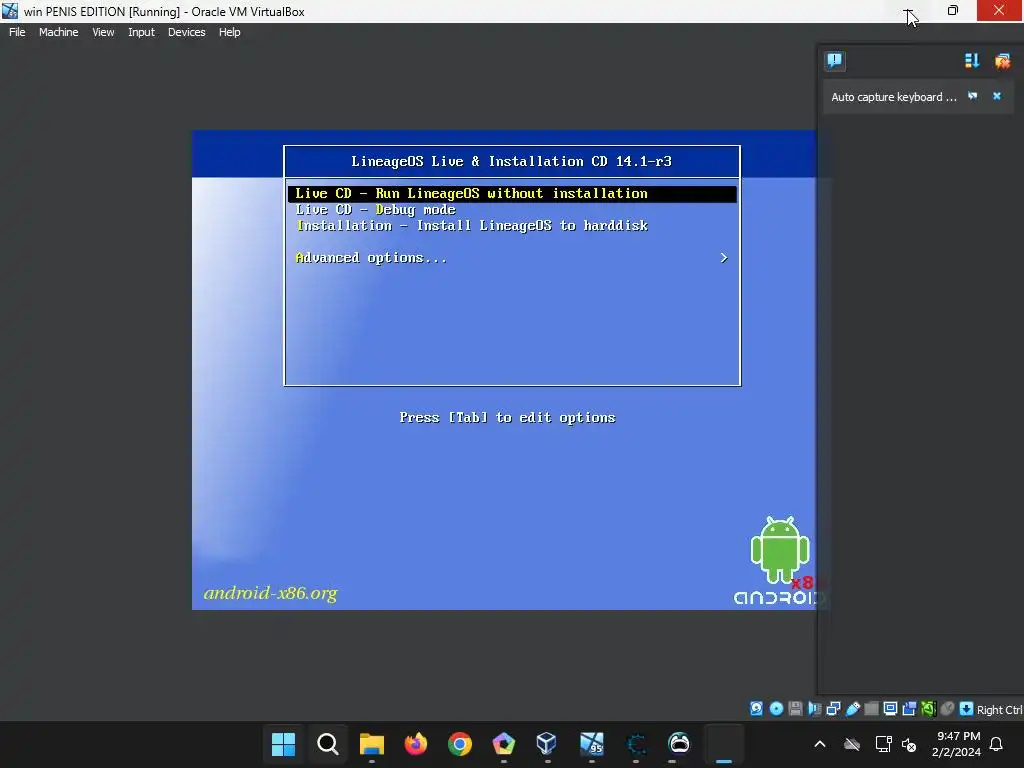Click the optical disk status indicator
Image resolution: width=1024 pixels, height=768 pixels.
[776, 709]
